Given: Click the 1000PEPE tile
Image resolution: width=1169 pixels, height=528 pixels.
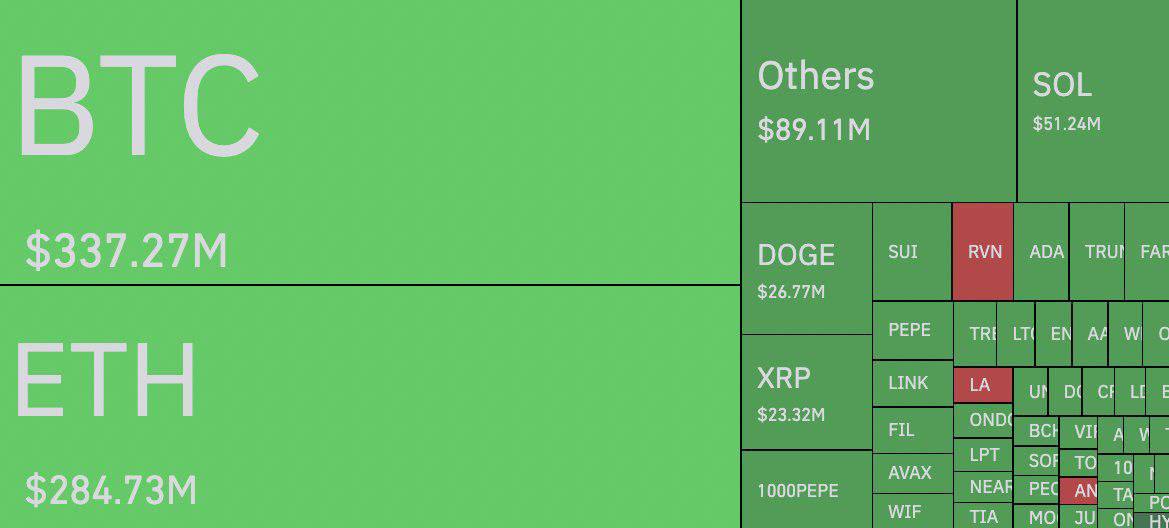Looking at the screenshot, I should (x=807, y=489).
